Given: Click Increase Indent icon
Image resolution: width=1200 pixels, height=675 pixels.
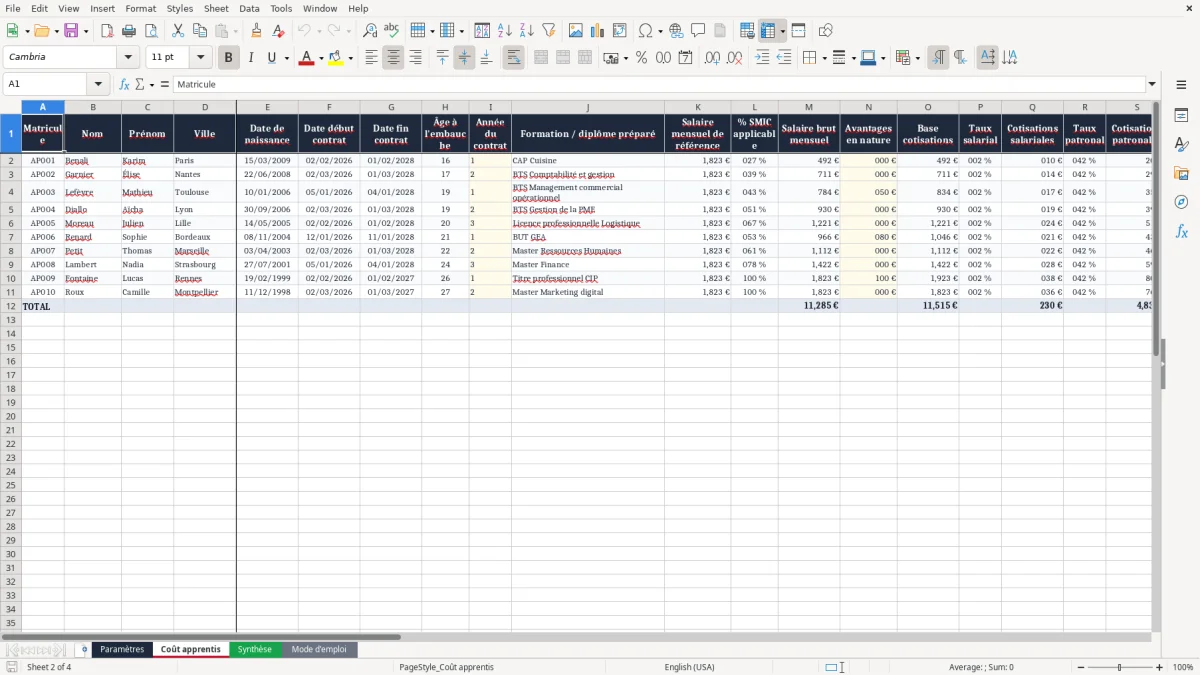Looking at the screenshot, I should [x=762, y=58].
